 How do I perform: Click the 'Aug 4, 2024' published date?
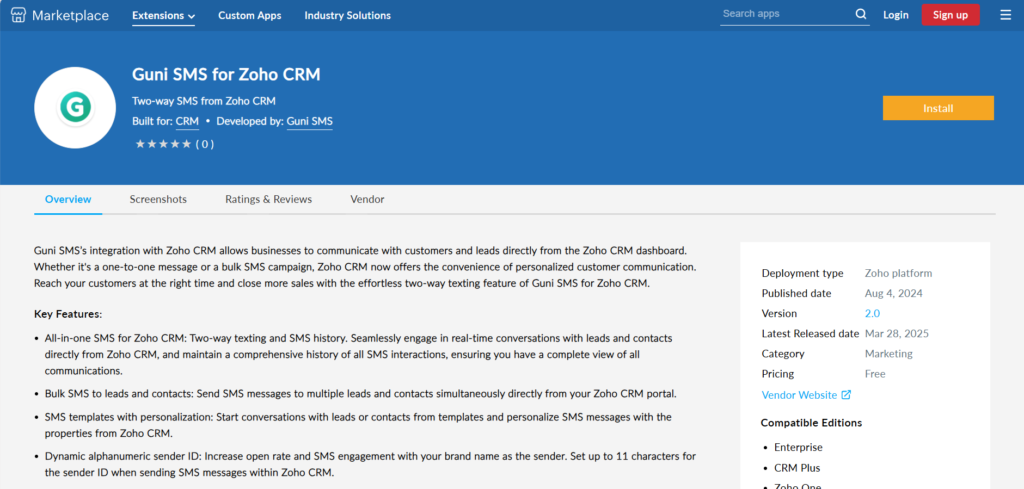pos(893,294)
